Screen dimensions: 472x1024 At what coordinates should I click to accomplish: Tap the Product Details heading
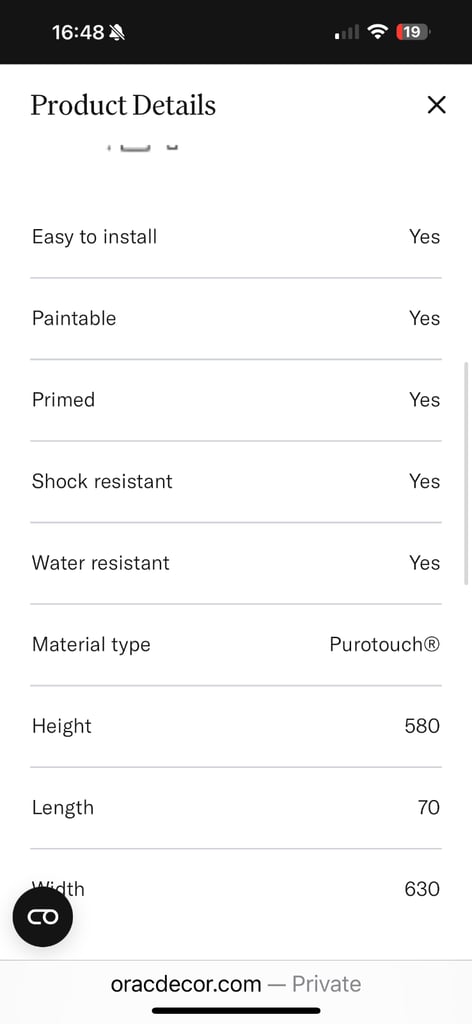click(x=123, y=105)
